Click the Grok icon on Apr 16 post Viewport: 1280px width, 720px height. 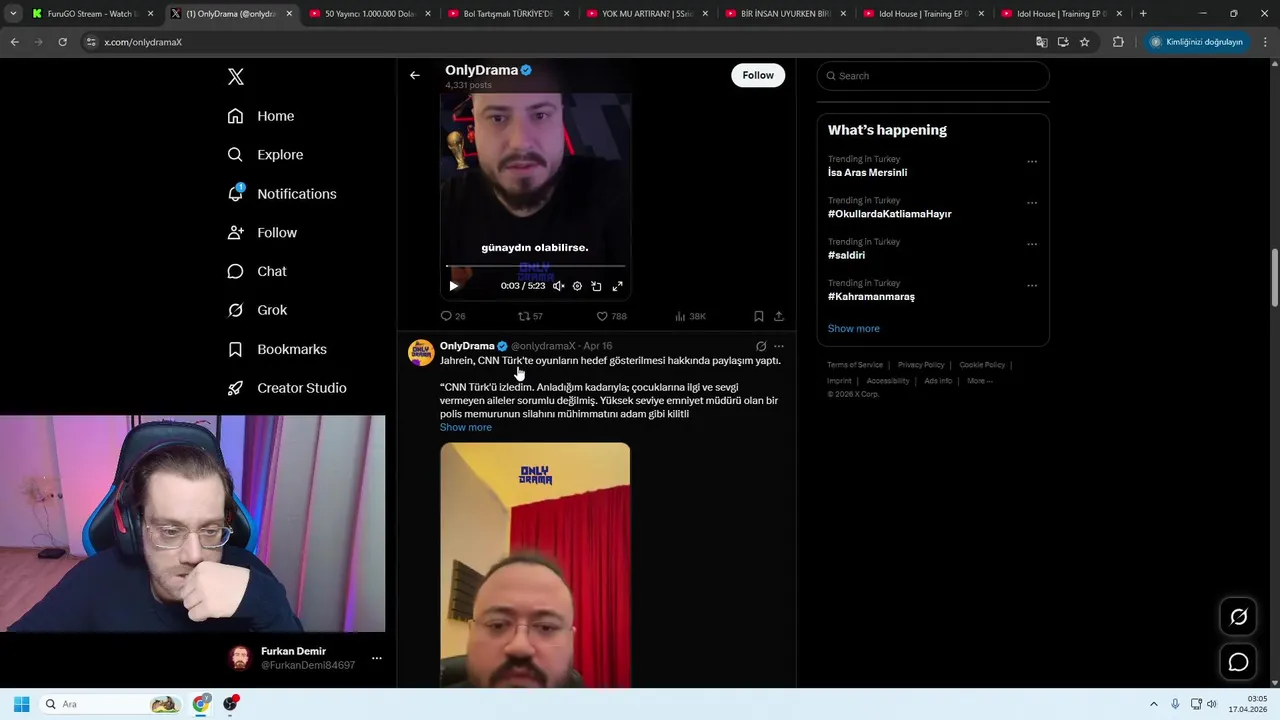point(761,346)
